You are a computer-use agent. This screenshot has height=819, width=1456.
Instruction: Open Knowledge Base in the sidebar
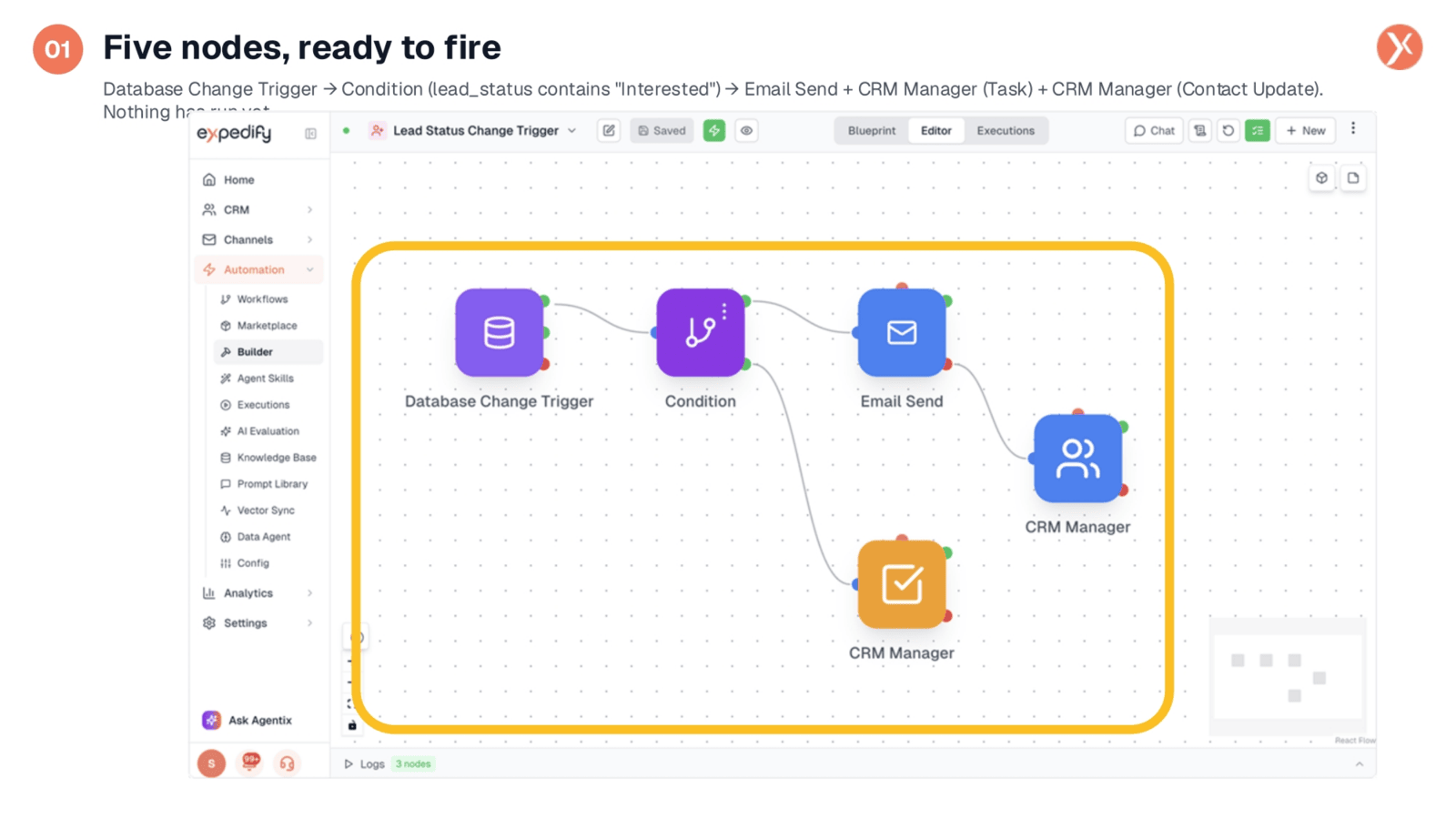[268, 457]
